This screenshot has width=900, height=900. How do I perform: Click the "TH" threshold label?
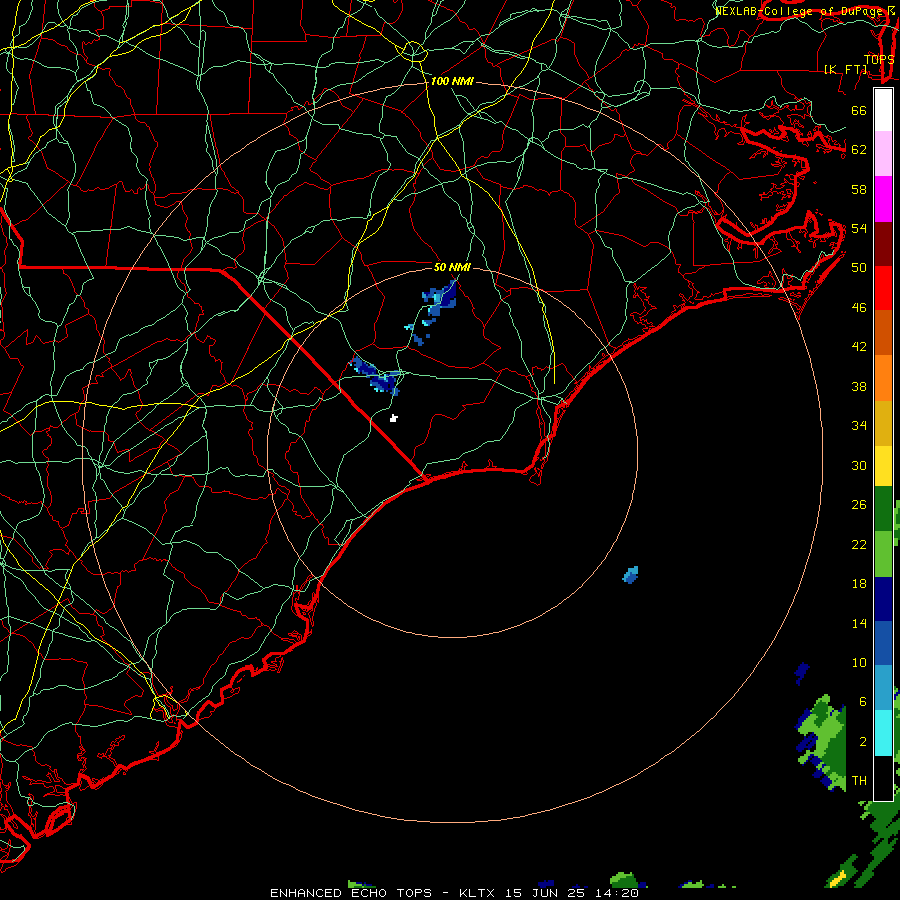point(859,781)
